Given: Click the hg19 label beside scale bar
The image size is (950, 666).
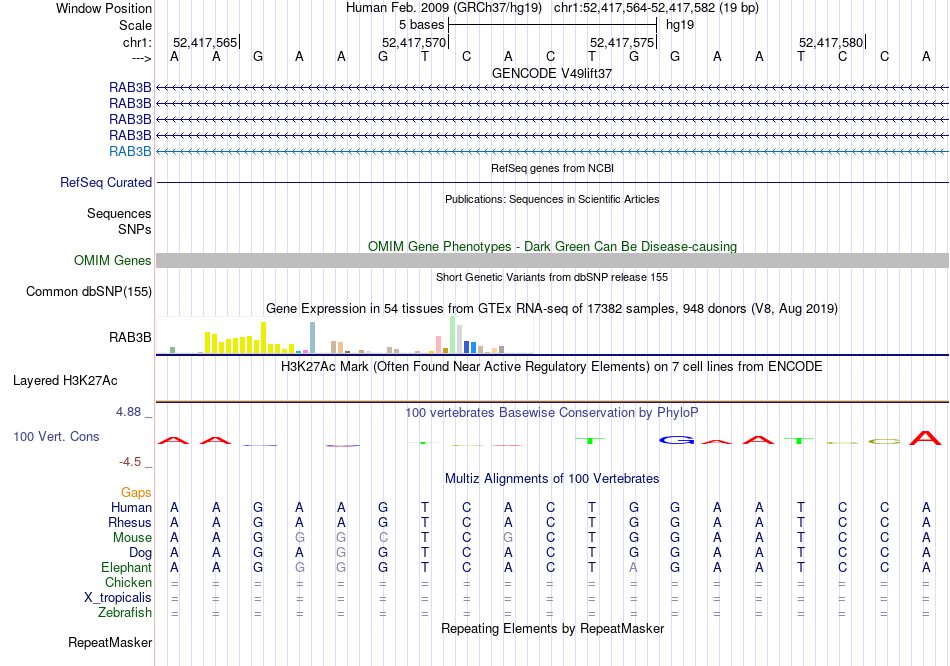Looking at the screenshot, I should tap(680, 25).
